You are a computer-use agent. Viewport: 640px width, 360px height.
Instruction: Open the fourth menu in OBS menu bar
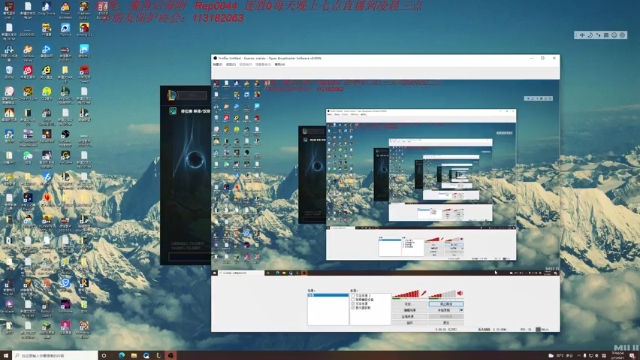pos(263,64)
